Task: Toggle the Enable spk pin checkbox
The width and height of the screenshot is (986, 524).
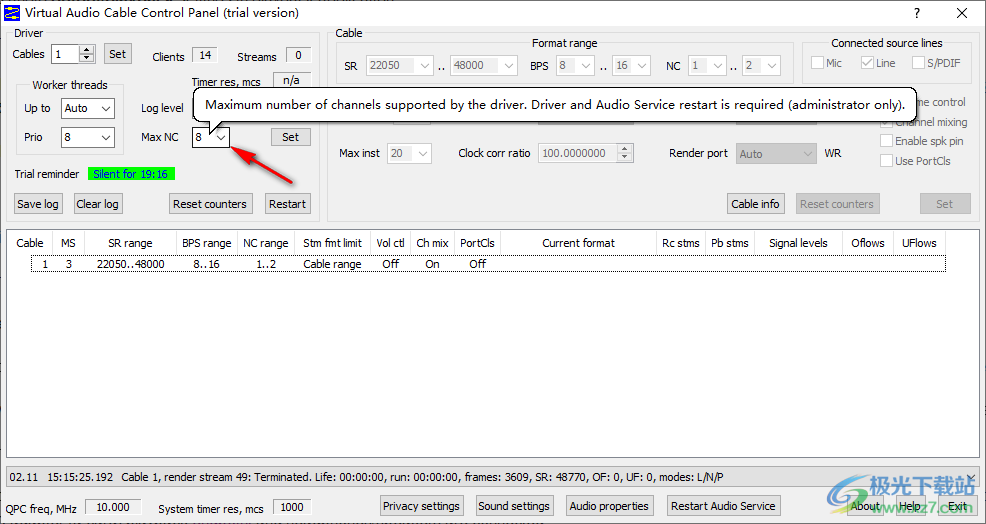Action: click(x=886, y=141)
